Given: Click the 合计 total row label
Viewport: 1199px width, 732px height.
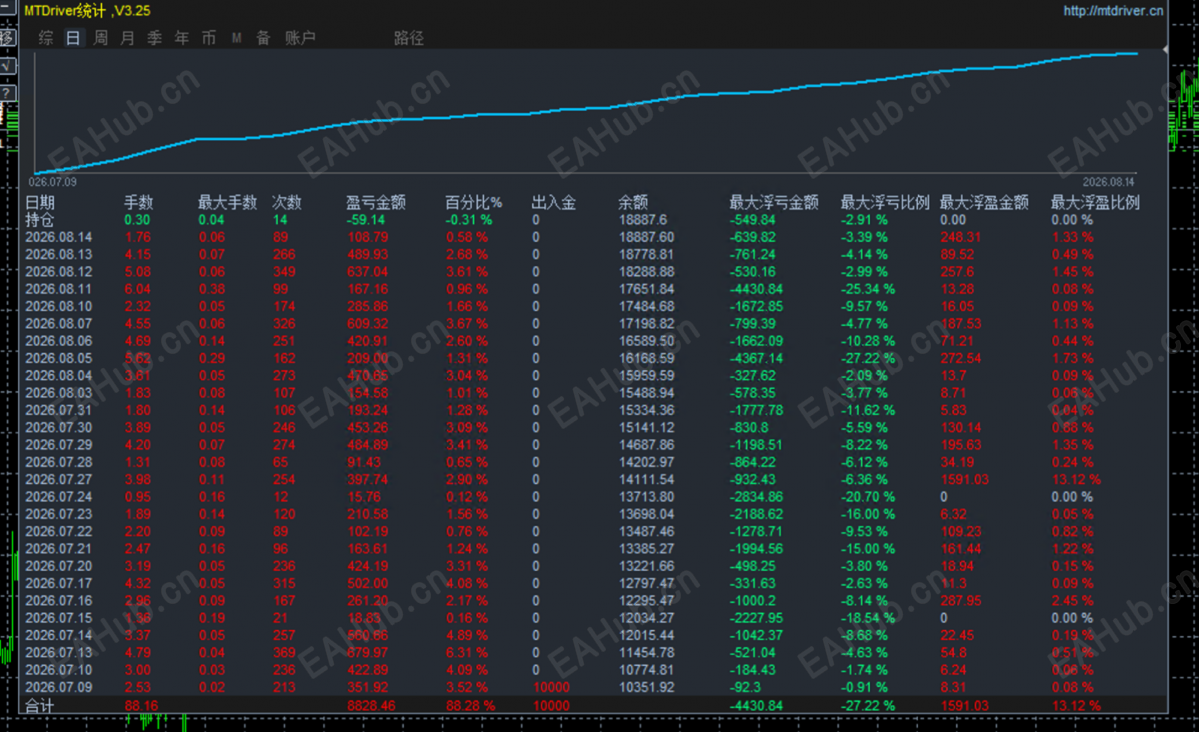Looking at the screenshot, I should 40,705.
